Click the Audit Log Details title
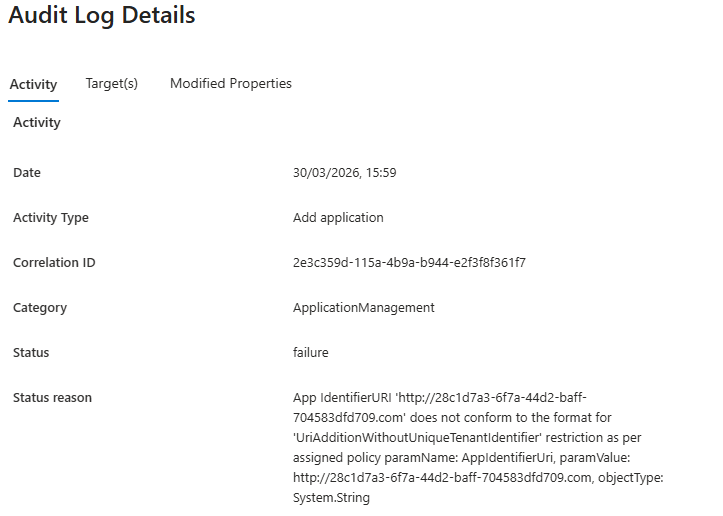Screen dimensions: 723x516 pyautogui.click(x=101, y=16)
